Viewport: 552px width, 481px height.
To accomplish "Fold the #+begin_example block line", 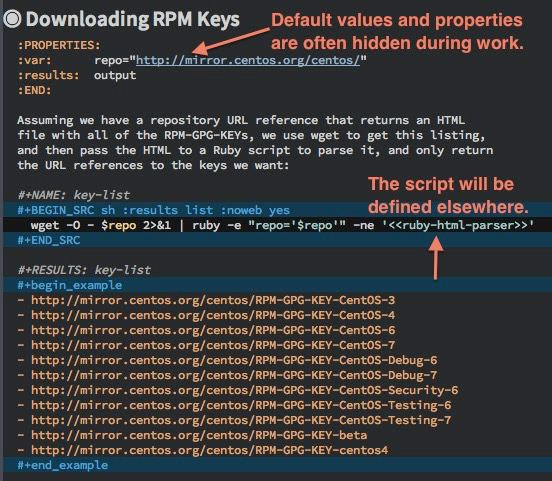I will 70,285.
